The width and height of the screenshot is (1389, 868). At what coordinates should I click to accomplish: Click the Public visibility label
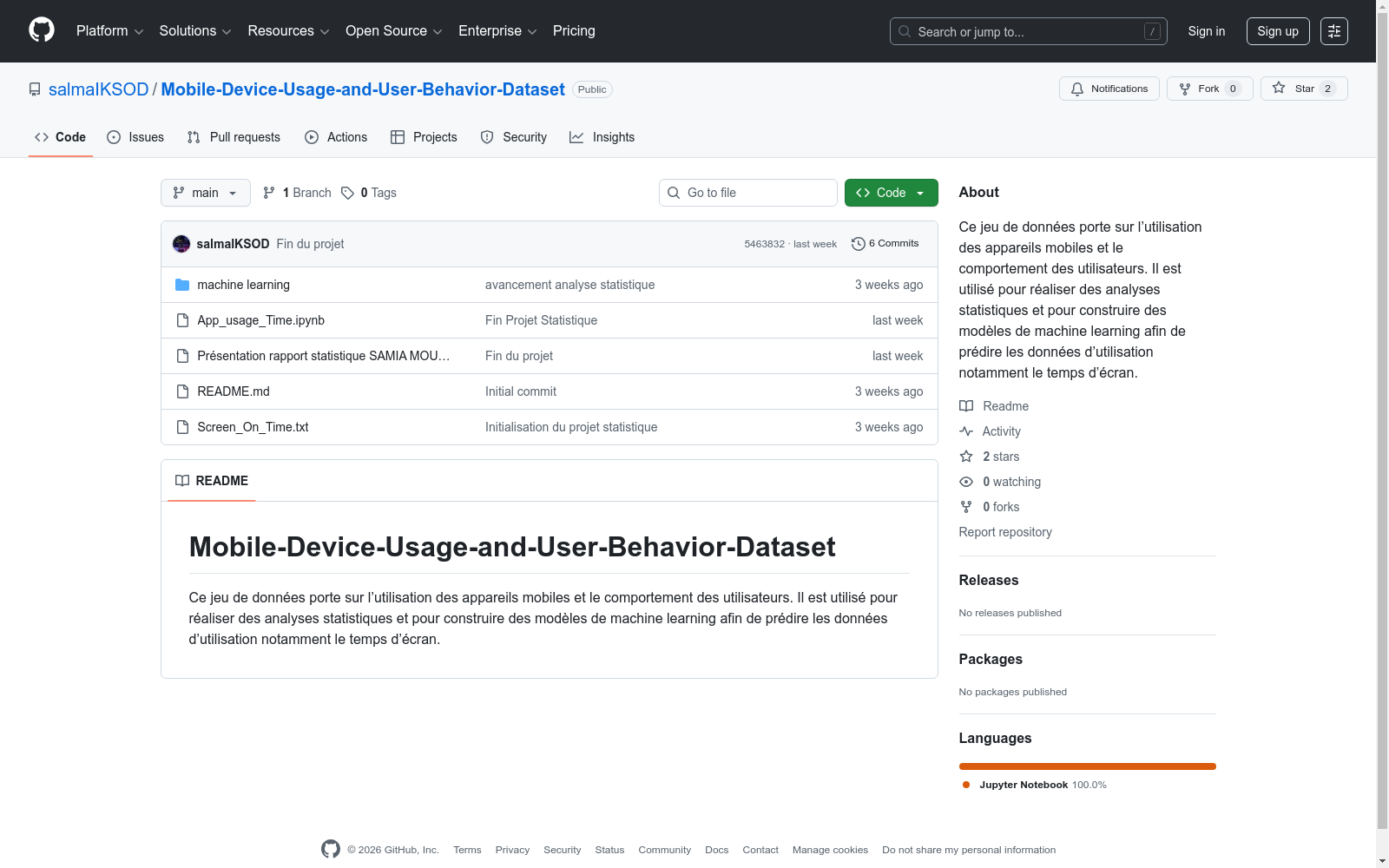pos(592,89)
